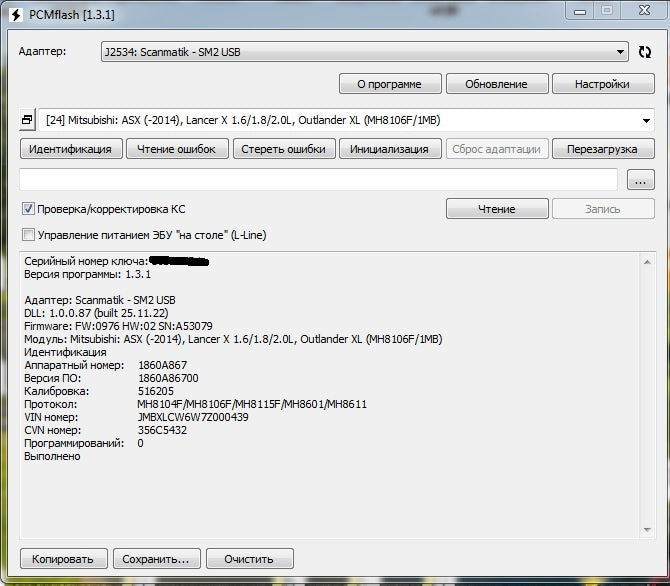Click the Стереть ошибки button

(284, 149)
